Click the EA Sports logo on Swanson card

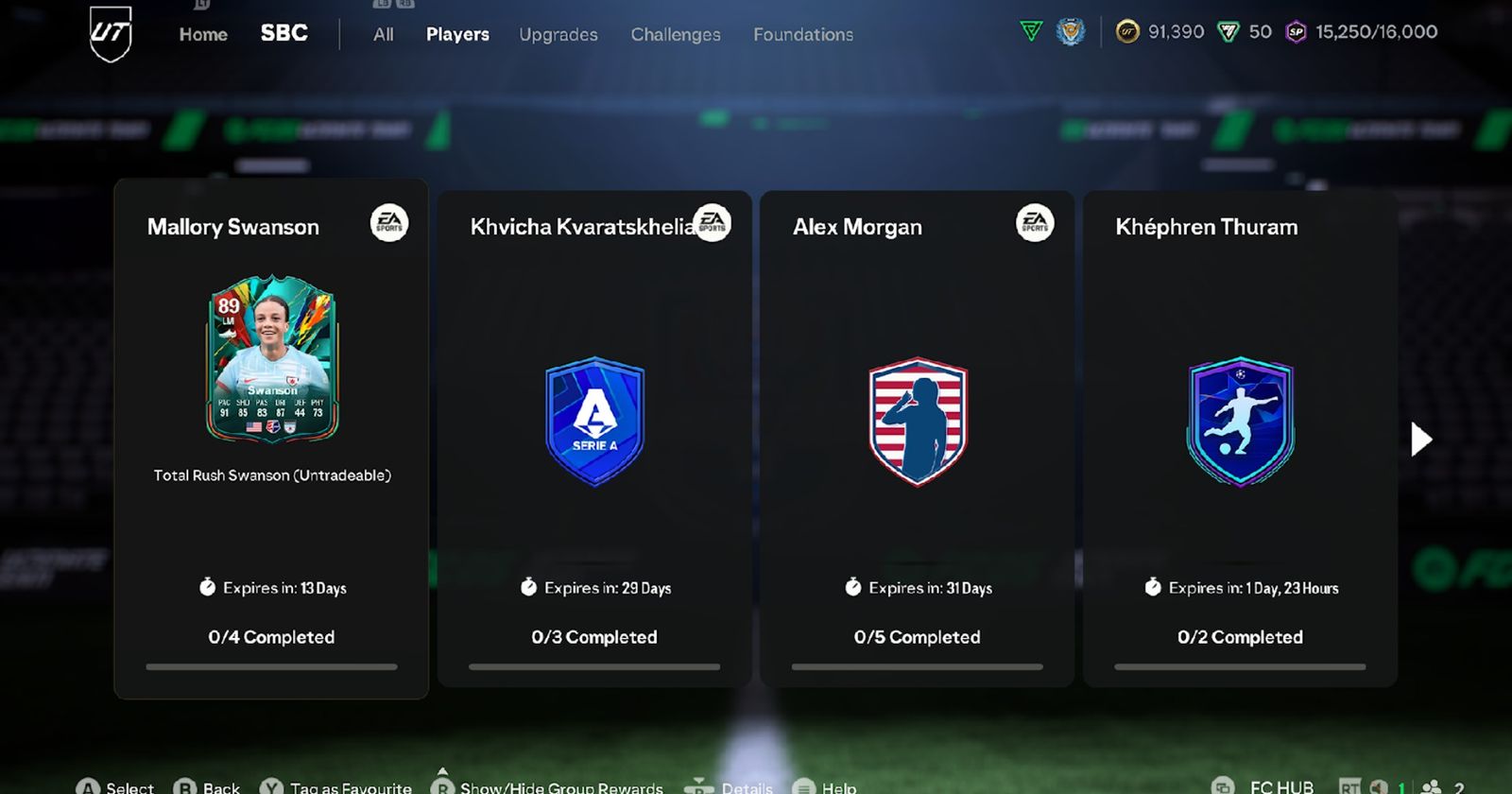[x=389, y=223]
